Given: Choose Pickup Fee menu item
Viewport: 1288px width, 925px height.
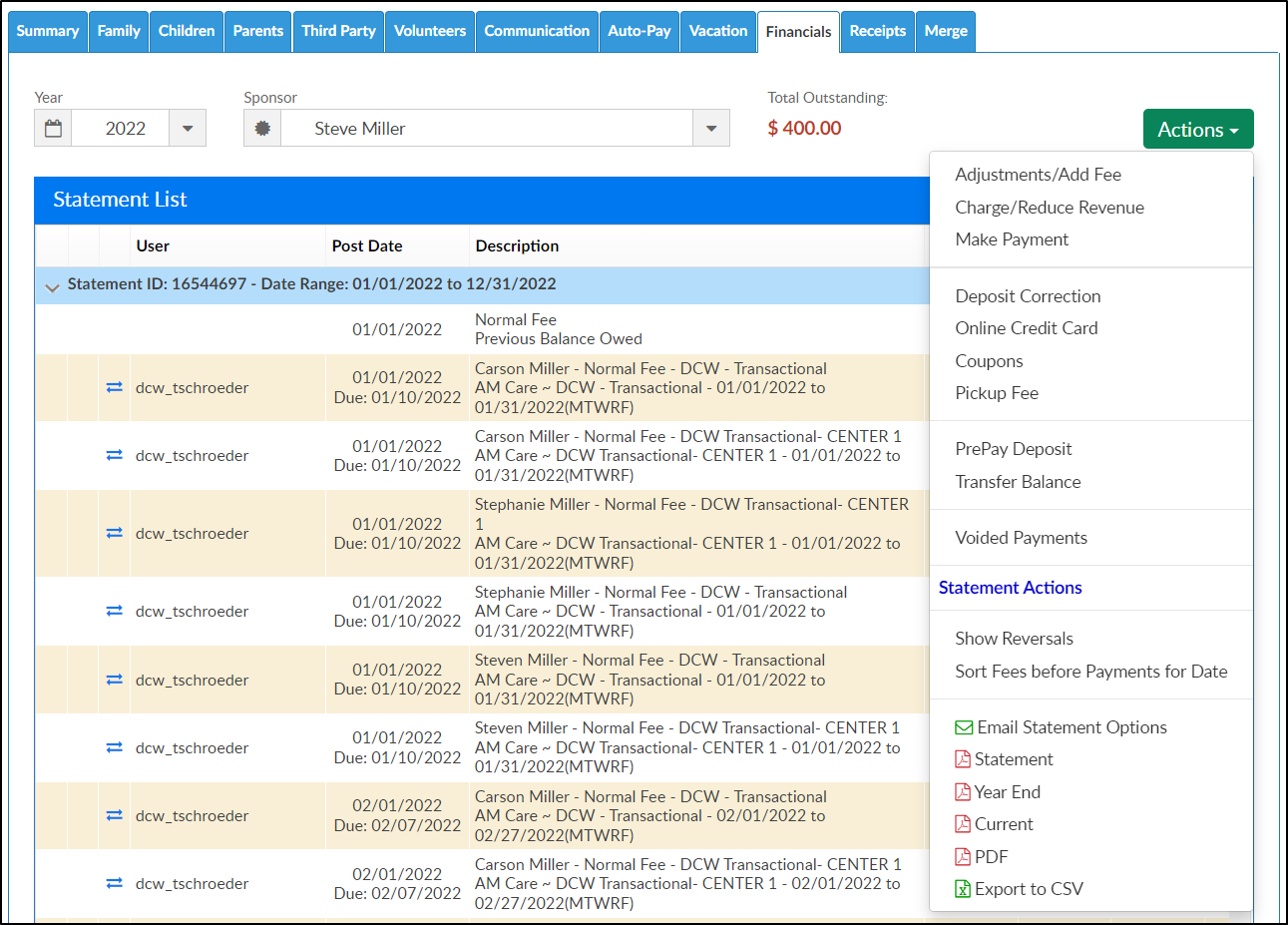Looking at the screenshot, I should coord(997,393).
